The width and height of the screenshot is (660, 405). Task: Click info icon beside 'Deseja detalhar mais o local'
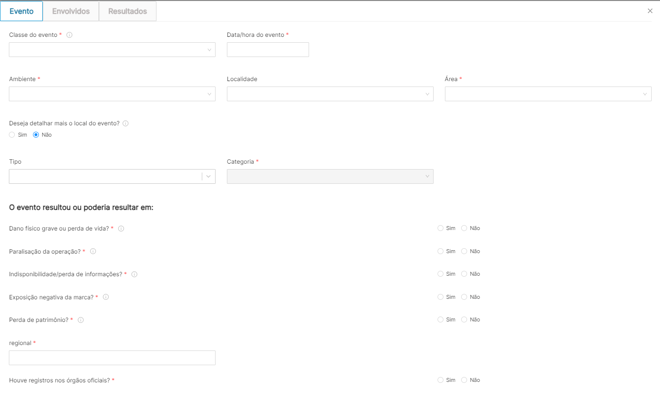coord(125,124)
